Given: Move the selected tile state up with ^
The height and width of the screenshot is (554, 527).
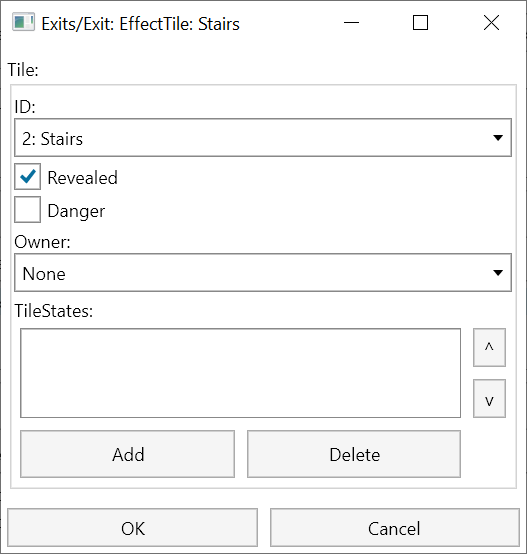Looking at the screenshot, I should (489, 347).
